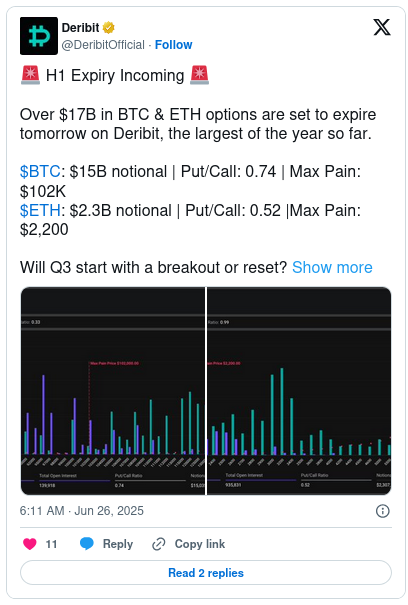
Task: Click the first red siren emoji
Action: tap(30, 76)
